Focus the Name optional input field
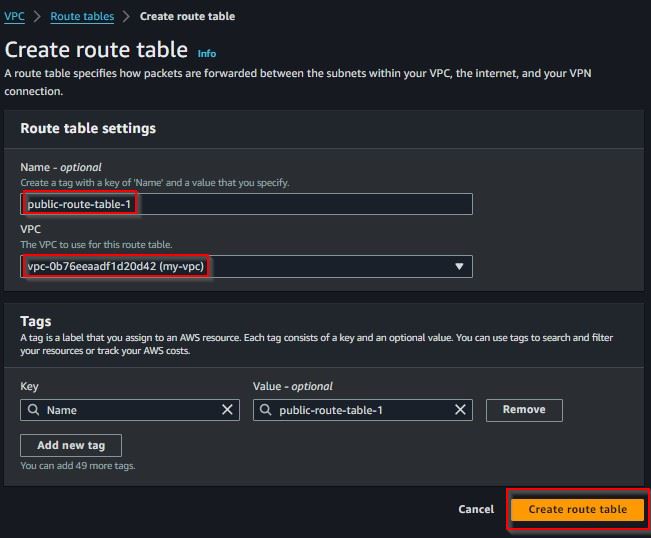651x538 pixels. pyautogui.click(x=246, y=204)
